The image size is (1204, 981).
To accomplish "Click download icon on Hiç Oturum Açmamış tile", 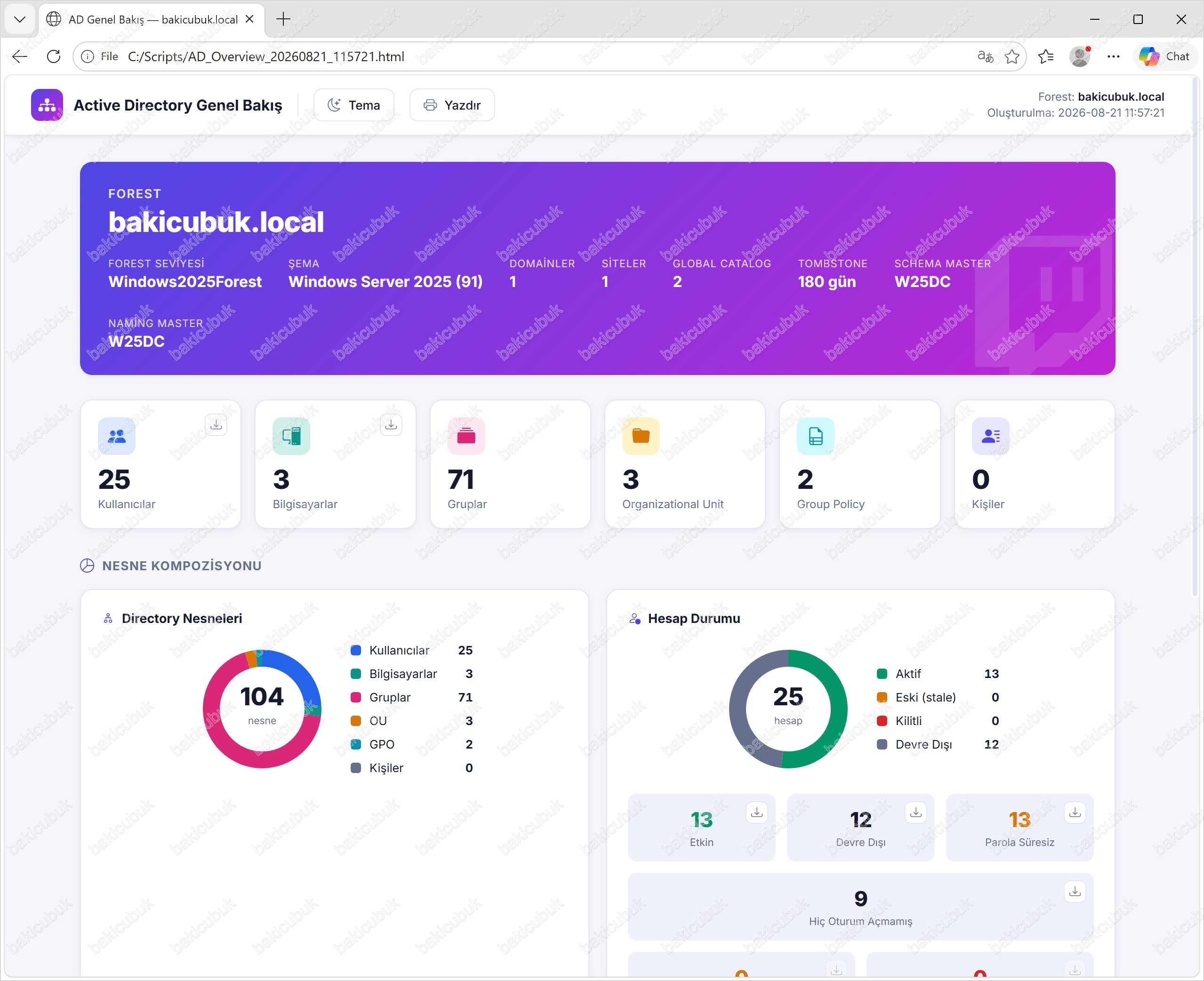I will coord(1075,892).
